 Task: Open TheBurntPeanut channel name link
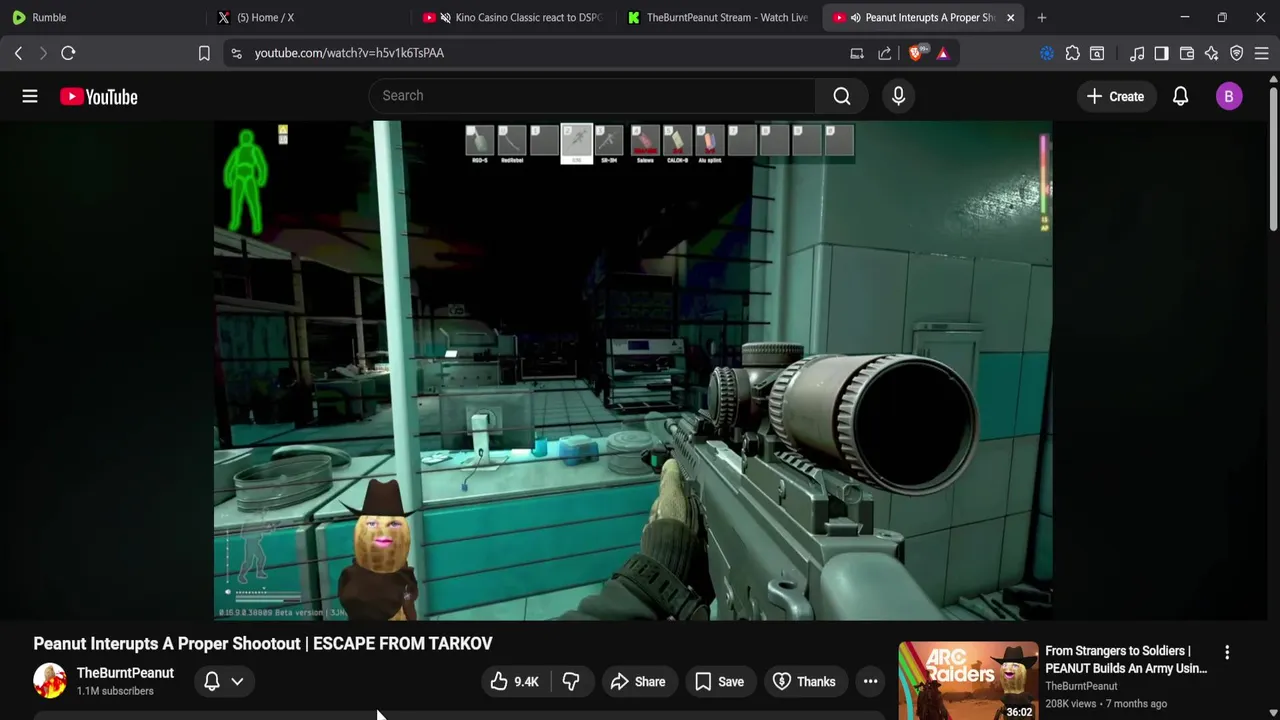pos(125,673)
